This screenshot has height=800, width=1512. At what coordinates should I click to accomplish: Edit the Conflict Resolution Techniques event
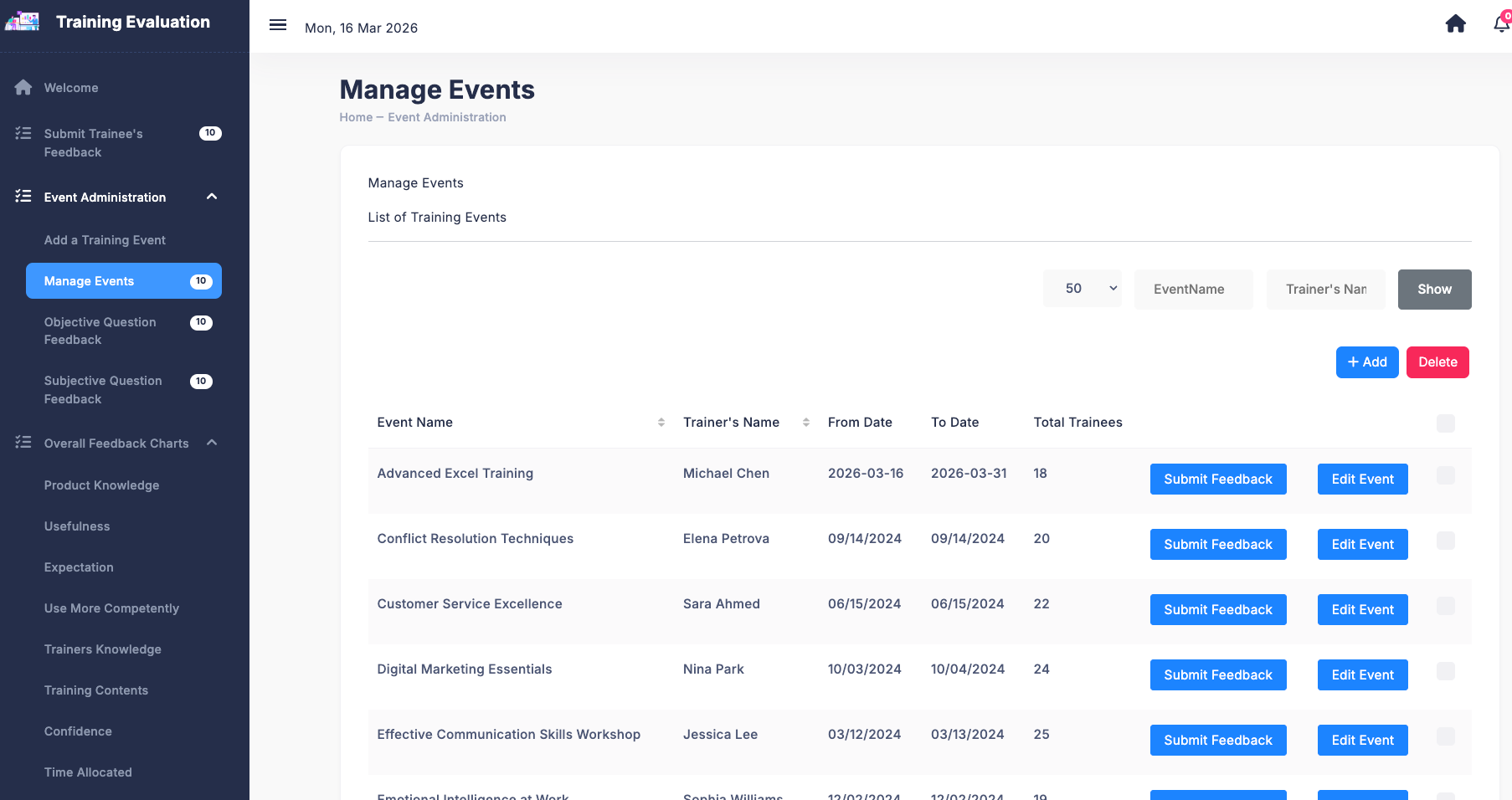1362,545
